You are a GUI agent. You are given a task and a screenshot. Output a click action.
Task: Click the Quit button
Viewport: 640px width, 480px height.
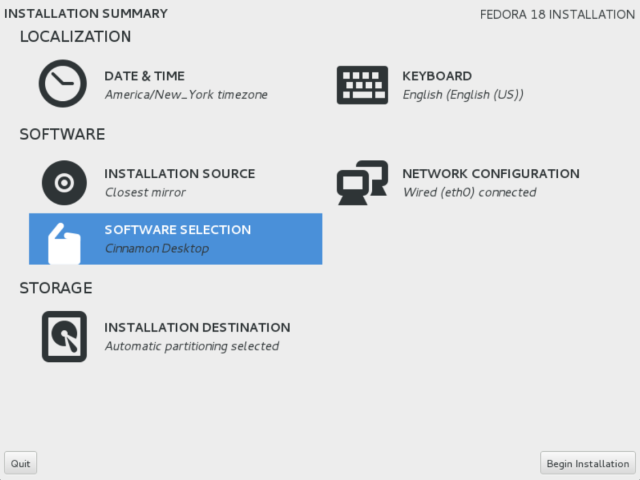point(20,463)
